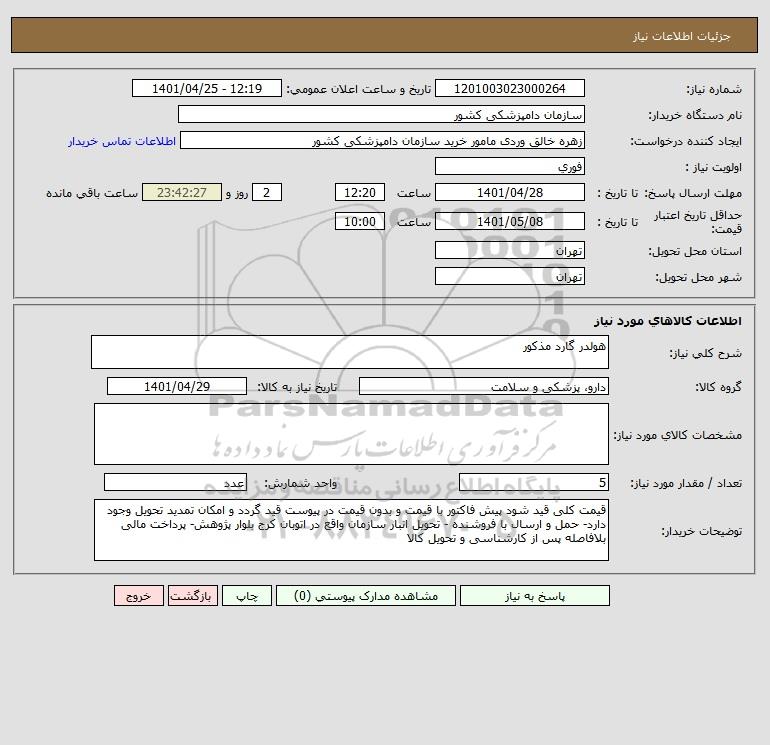Click the announcement date field 1401/04/25 - 12:19
This screenshot has width=770, height=745.
click(x=207, y=88)
